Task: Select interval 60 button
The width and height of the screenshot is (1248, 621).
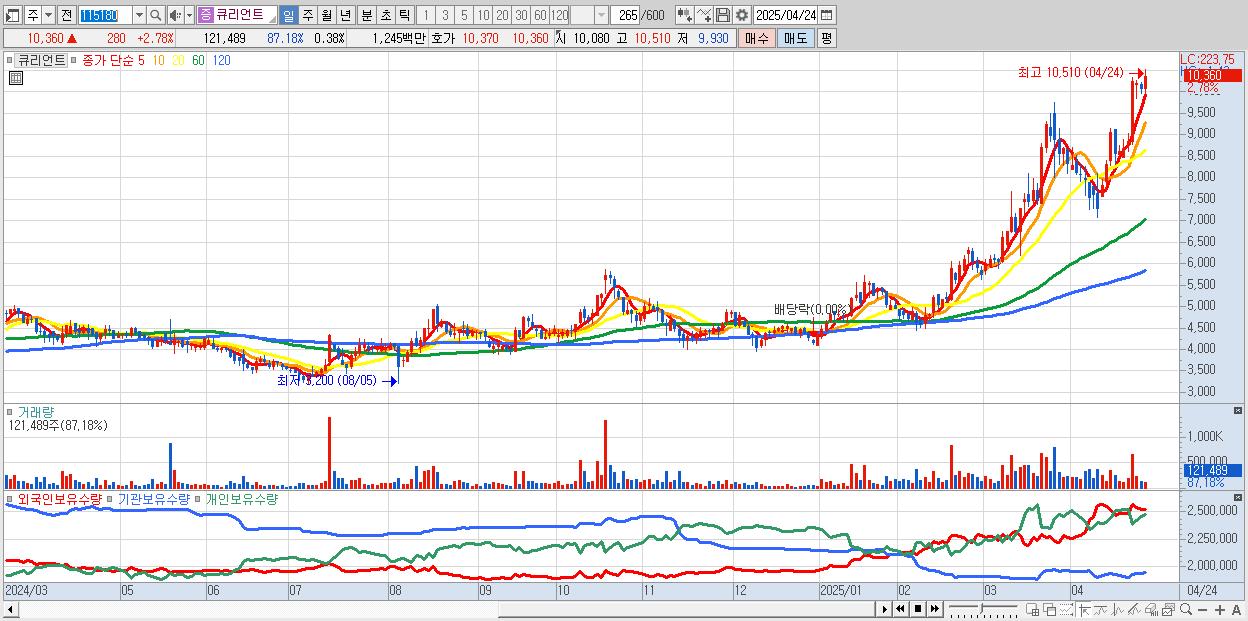Action: click(540, 15)
